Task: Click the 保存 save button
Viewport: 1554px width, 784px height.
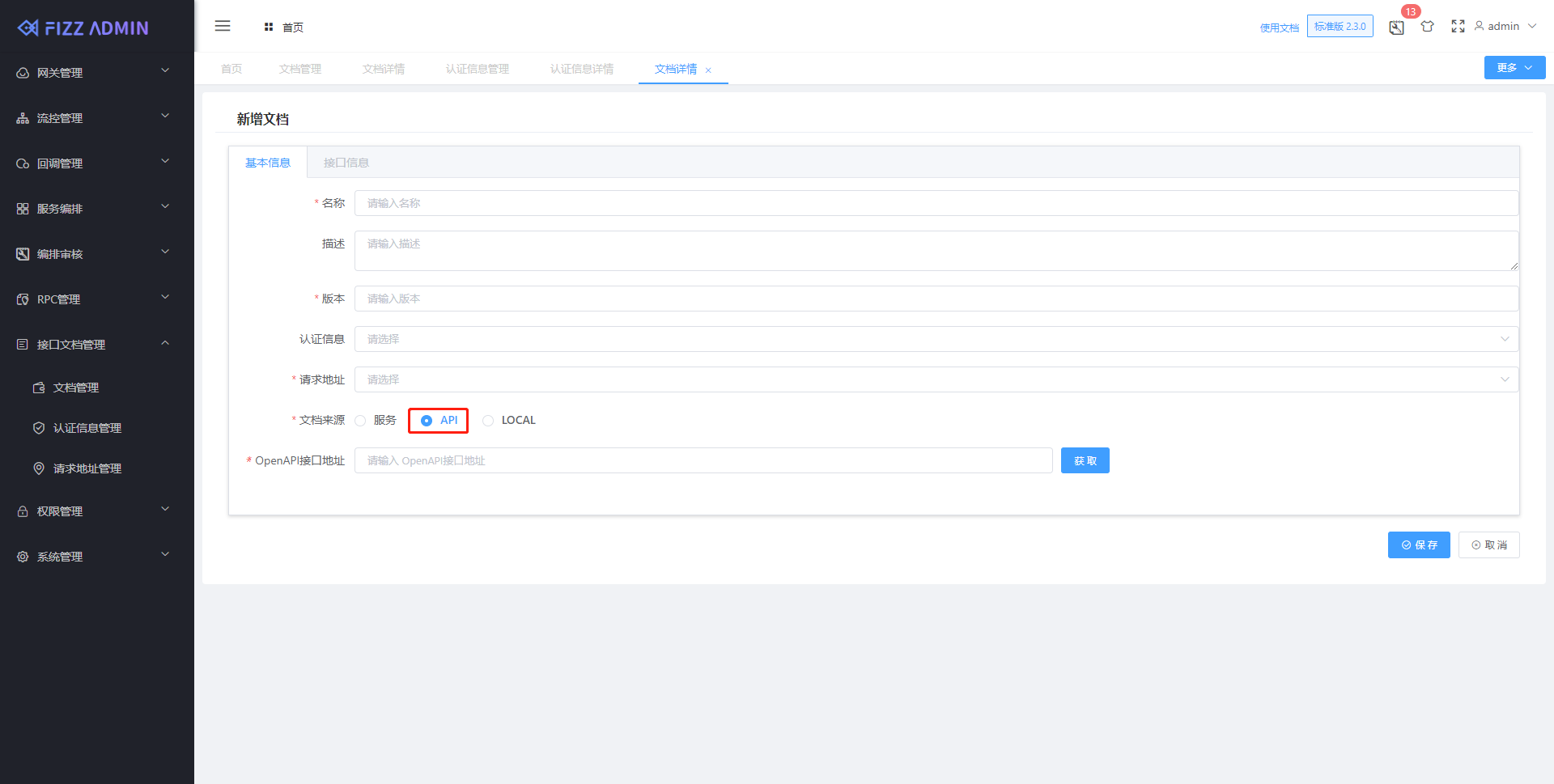Action: tap(1418, 545)
